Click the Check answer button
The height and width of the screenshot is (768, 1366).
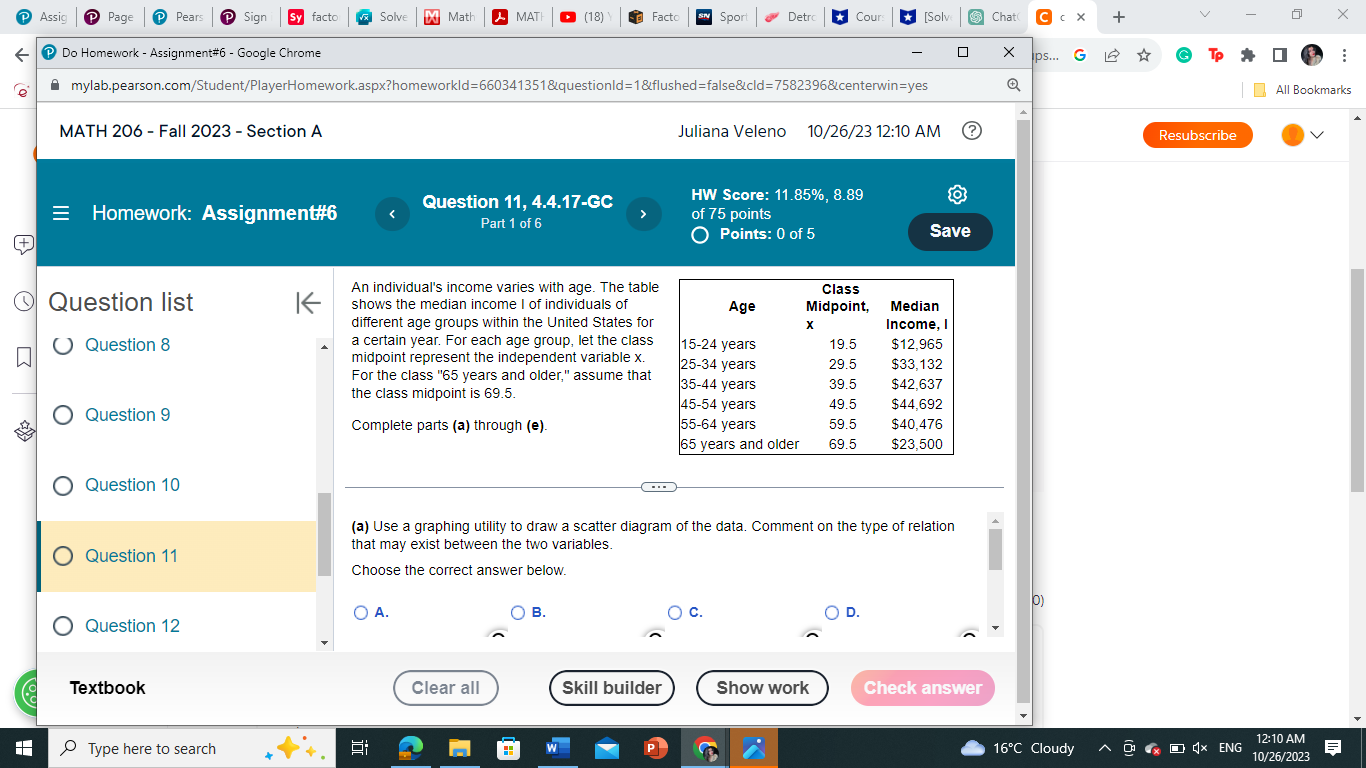pyautogui.click(x=922, y=688)
